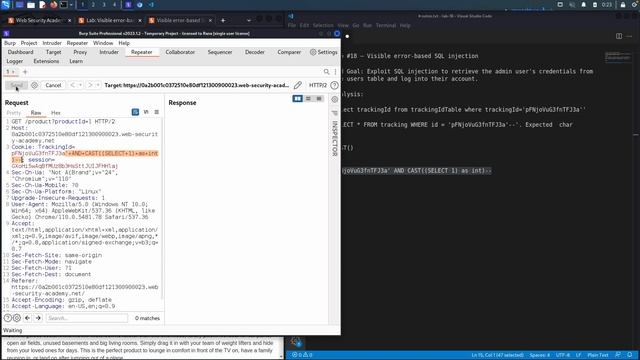Open the Decoder tab
The width and height of the screenshot is (640, 360).
pos(255,52)
